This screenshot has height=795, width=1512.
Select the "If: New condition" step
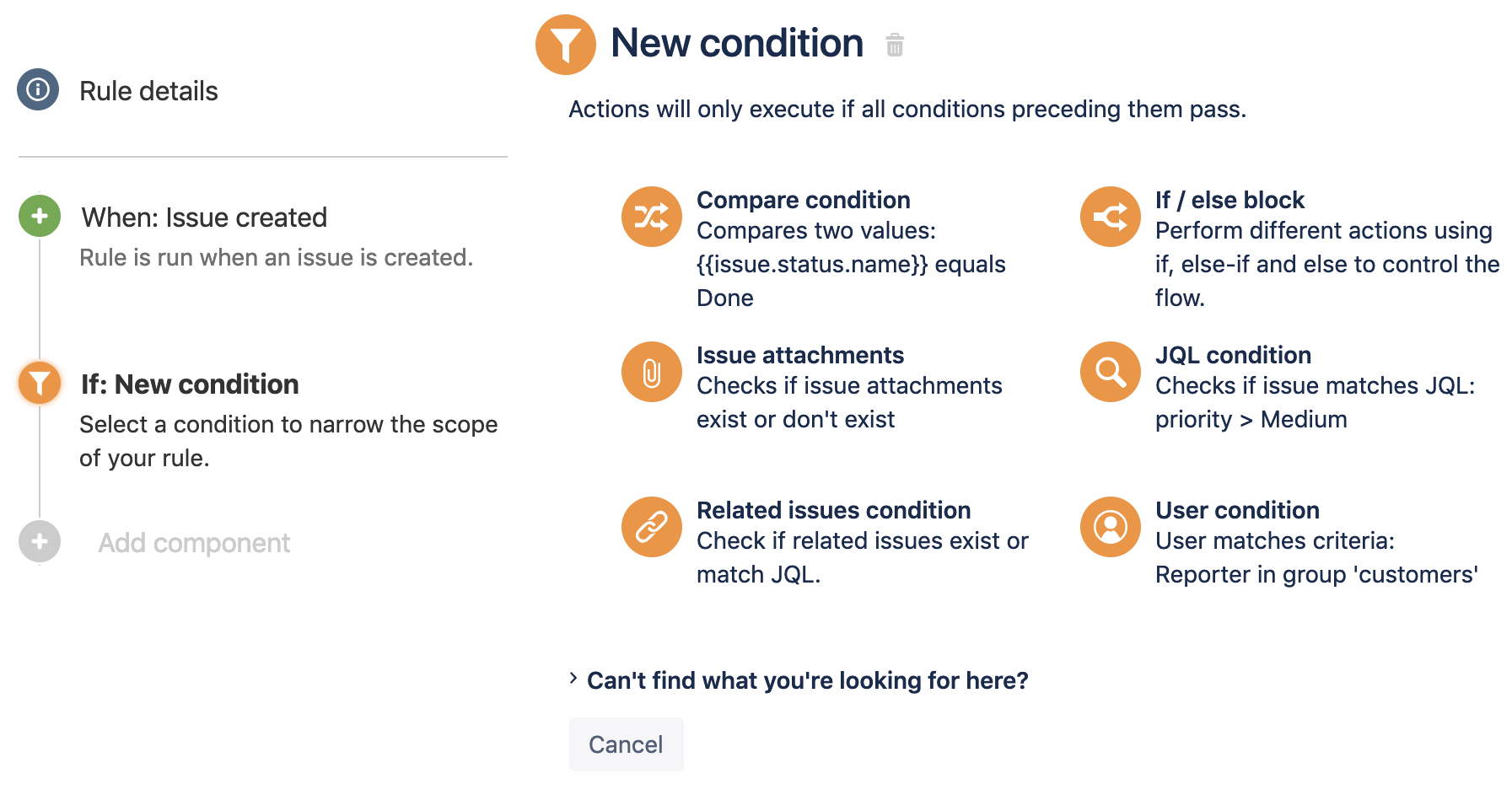[x=190, y=384]
